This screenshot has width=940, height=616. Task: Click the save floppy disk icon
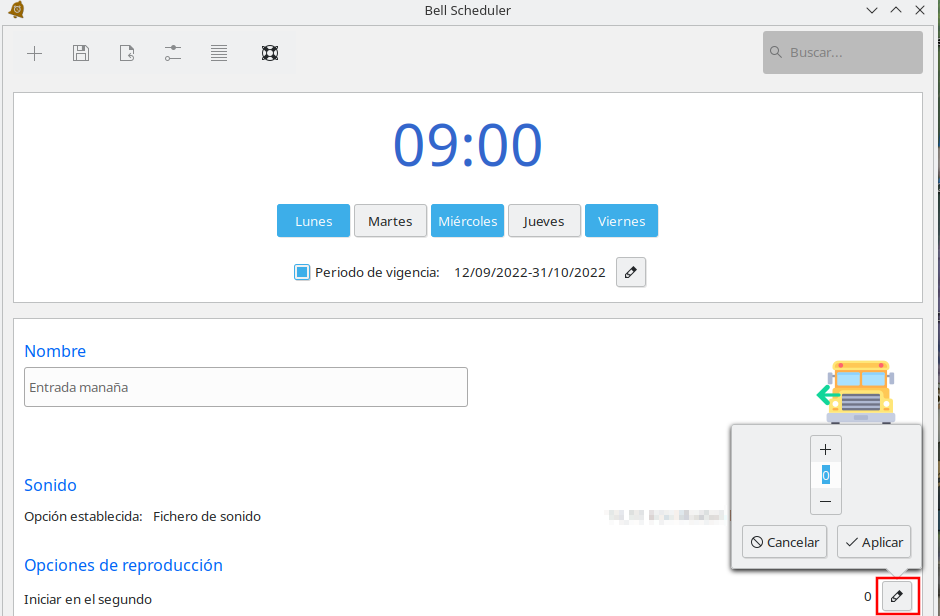[x=81, y=53]
